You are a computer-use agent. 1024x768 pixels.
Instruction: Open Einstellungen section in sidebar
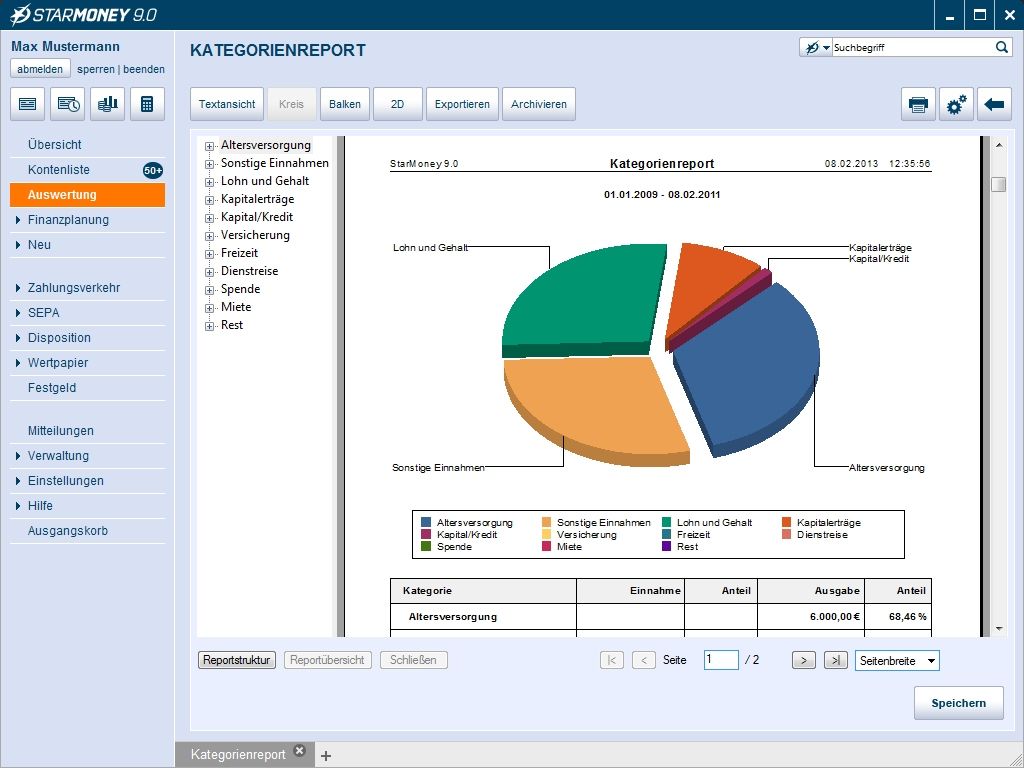click(x=88, y=481)
